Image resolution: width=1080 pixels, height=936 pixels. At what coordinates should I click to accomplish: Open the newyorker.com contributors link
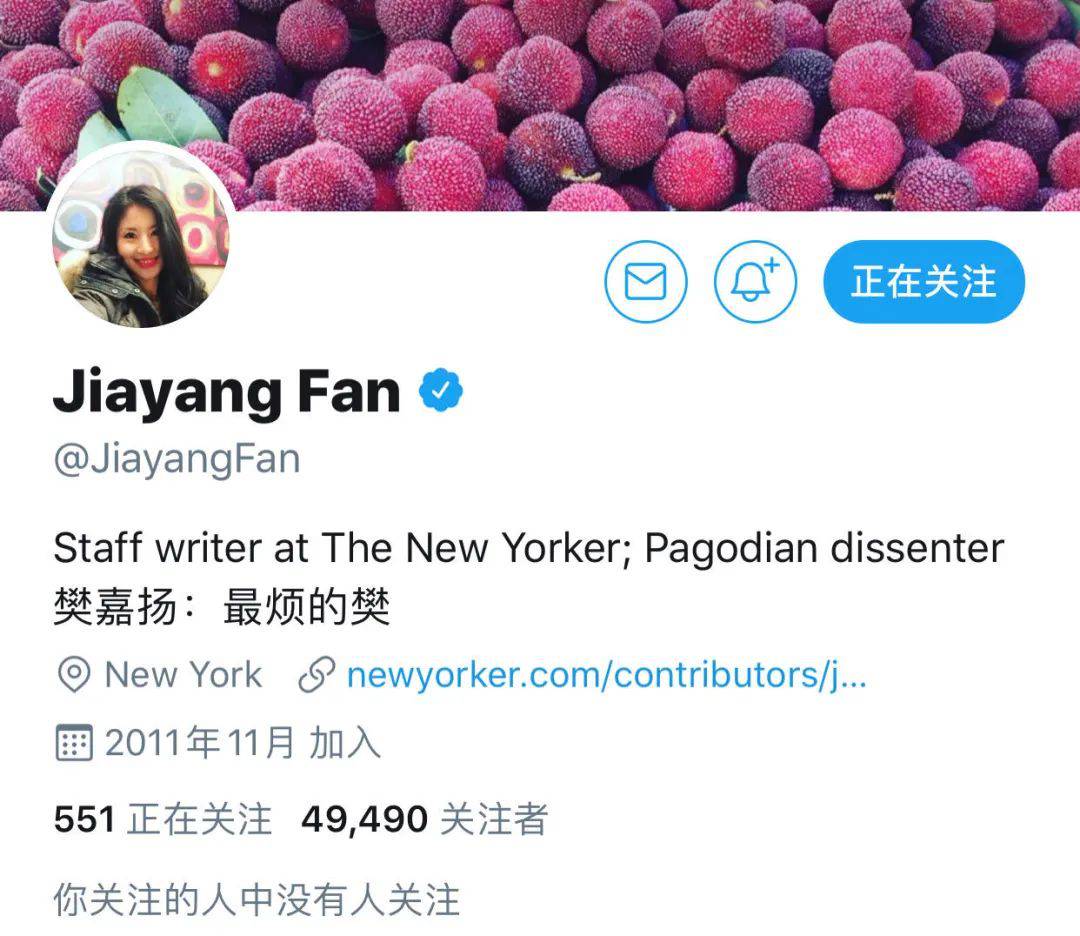(x=606, y=675)
